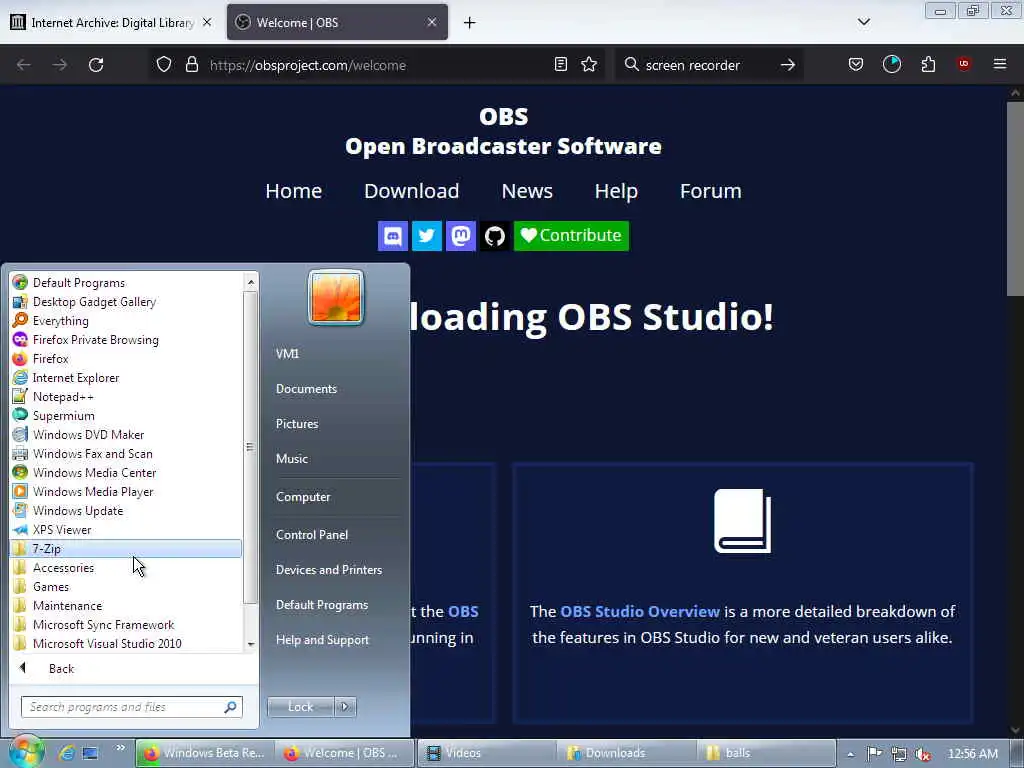The width and height of the screenshot is (1024, 768).
Task: Click the Windows Start orb
Action: [25, 752]
